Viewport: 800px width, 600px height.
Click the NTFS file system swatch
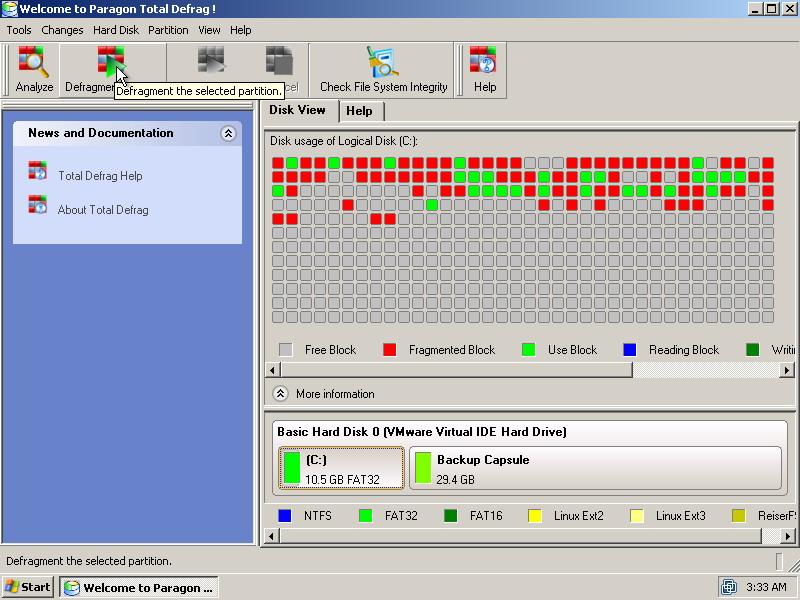pos(285,516)
